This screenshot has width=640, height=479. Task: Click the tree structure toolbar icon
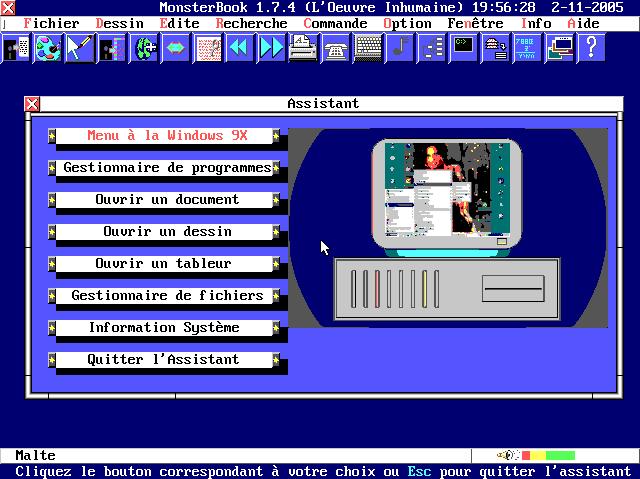point(432,48)
